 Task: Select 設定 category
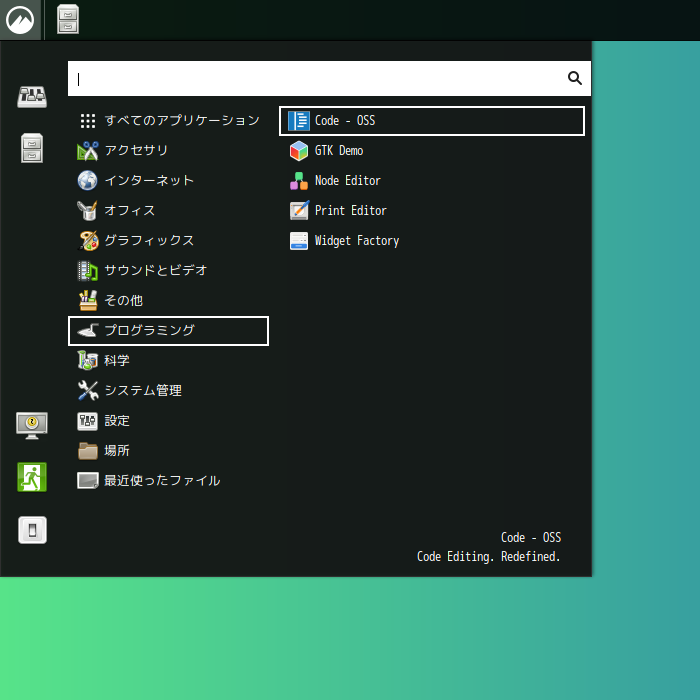click(168, 421)
